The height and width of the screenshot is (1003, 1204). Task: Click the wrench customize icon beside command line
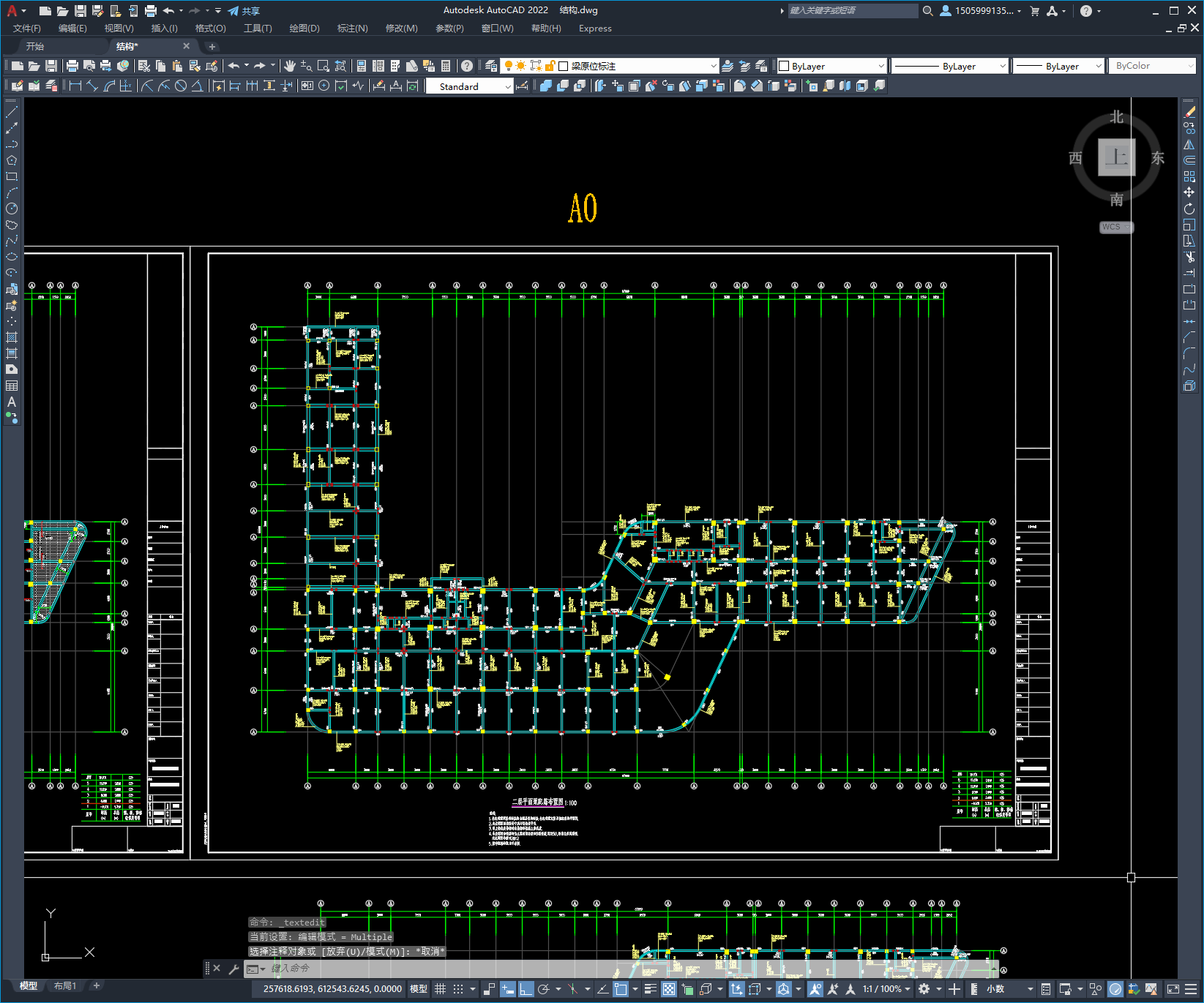[234, 969]
